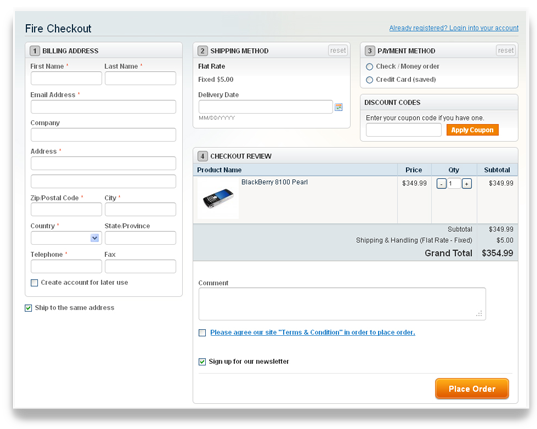
Task: Select Credit Card (saved) payment option
Action: (x=369, y=80)
